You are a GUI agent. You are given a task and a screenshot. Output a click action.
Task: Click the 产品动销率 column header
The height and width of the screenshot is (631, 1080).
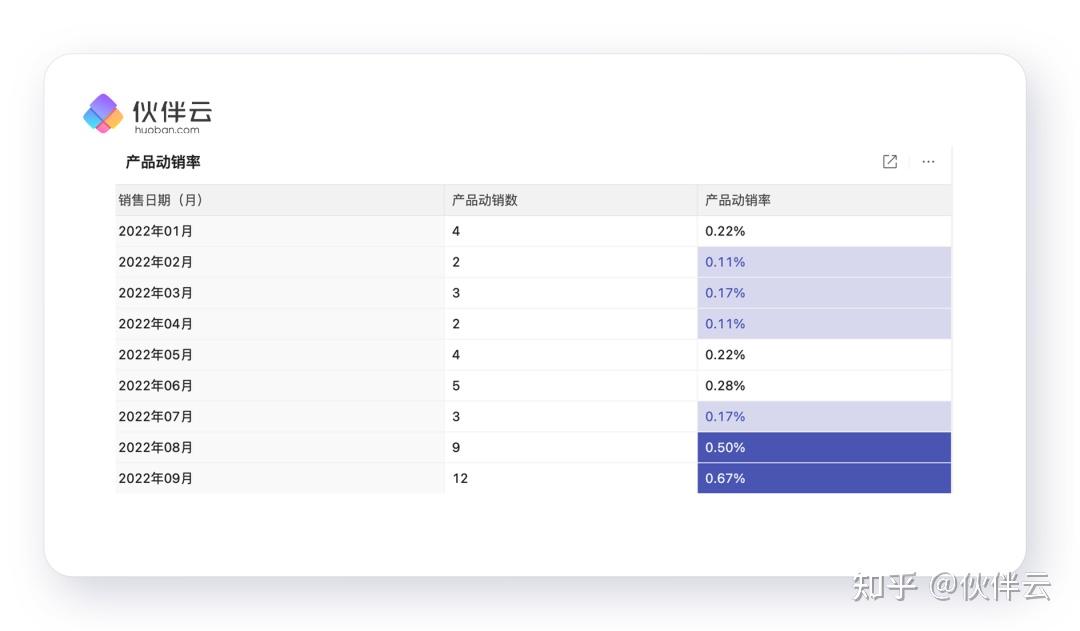(x=738, y=200)
